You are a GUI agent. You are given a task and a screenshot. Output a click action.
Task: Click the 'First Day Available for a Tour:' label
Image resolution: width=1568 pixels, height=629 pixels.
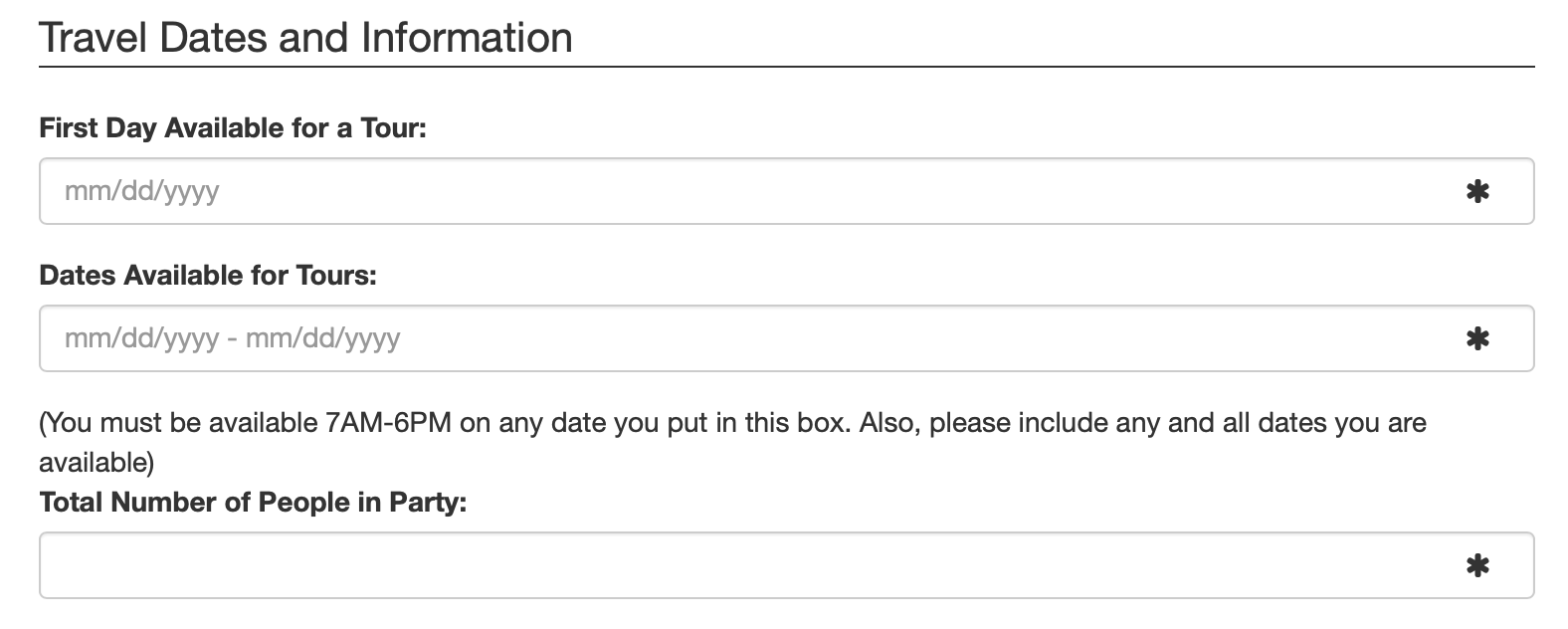tap(232, 128)
